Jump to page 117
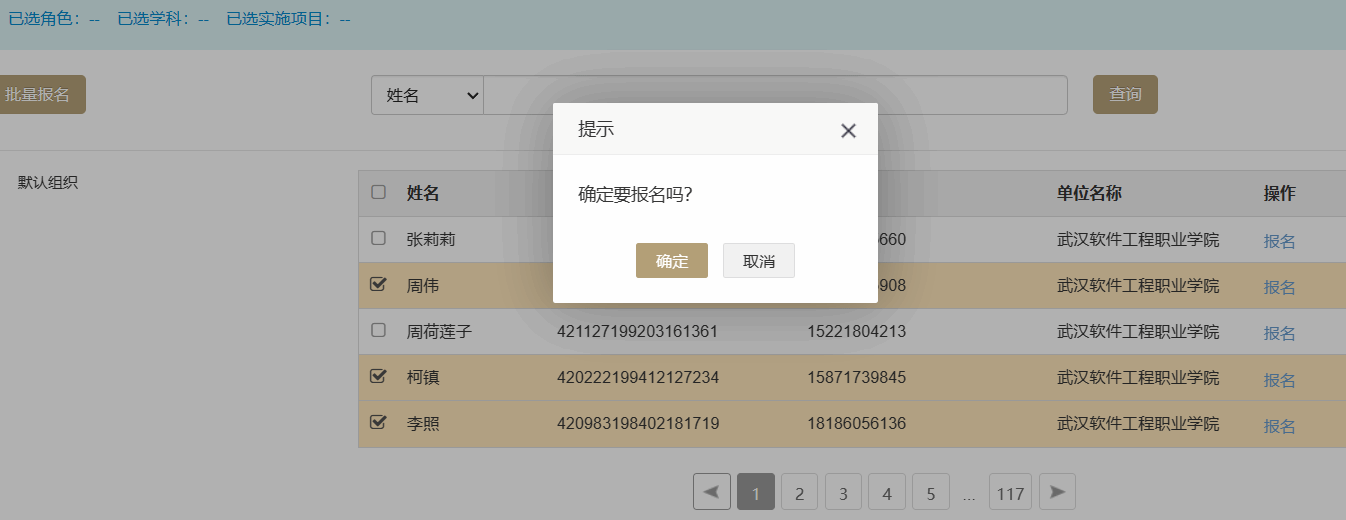Image resolution: width=1346 pixels, height=520 pixels. pos(1010,493)
